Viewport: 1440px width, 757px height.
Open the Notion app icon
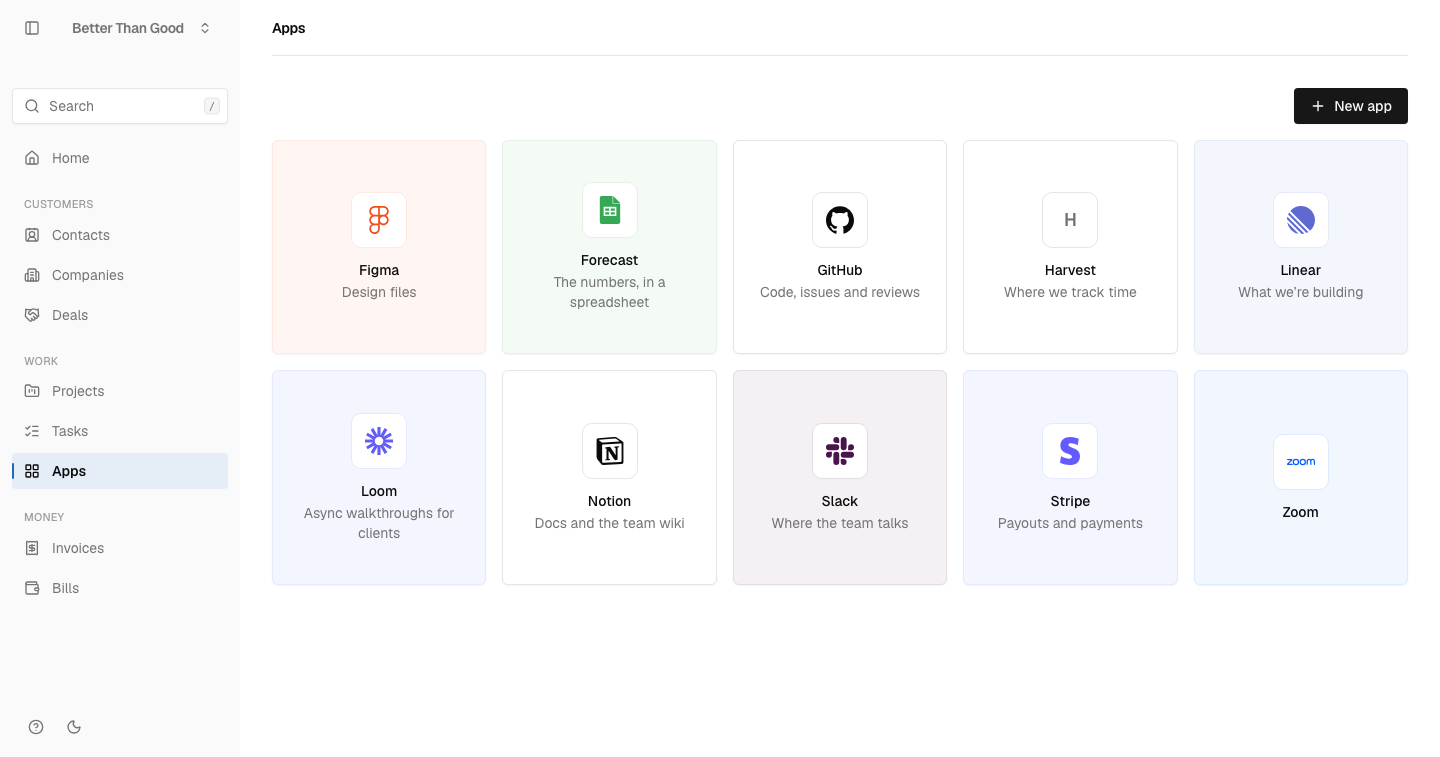[x=610, y=451]
